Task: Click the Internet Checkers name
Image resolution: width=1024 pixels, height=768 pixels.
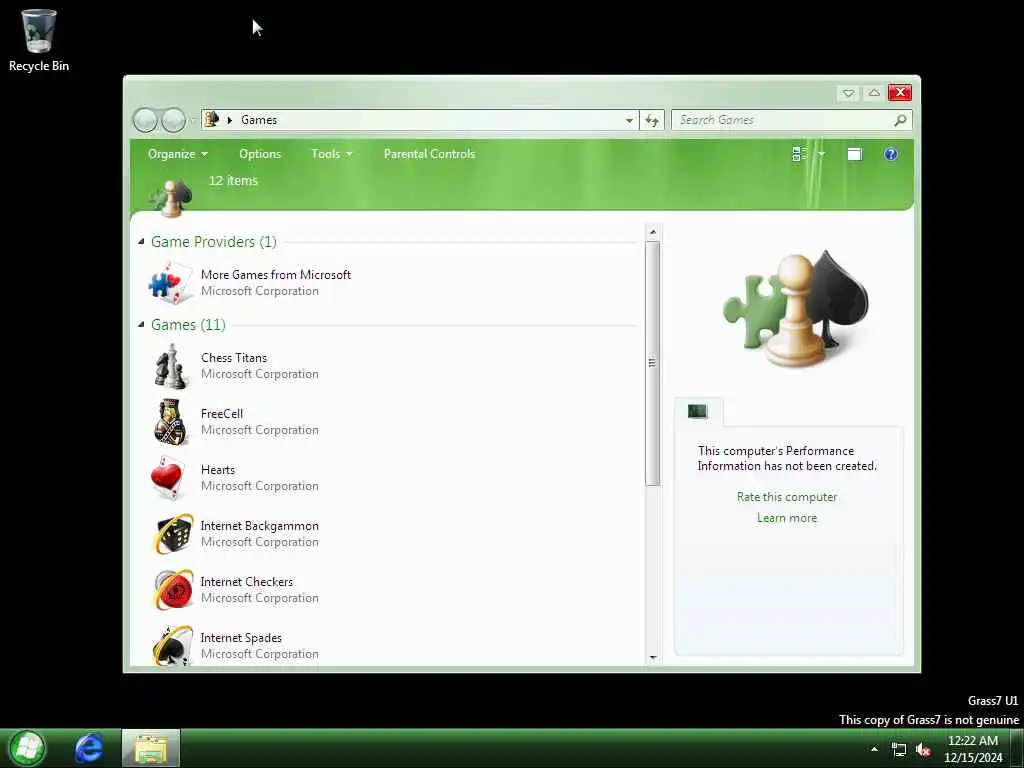Action: 246,582
